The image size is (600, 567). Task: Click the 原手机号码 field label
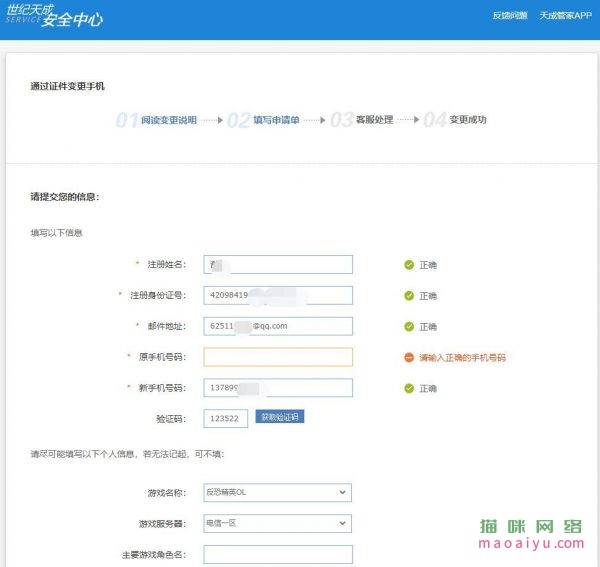[162, 357]
